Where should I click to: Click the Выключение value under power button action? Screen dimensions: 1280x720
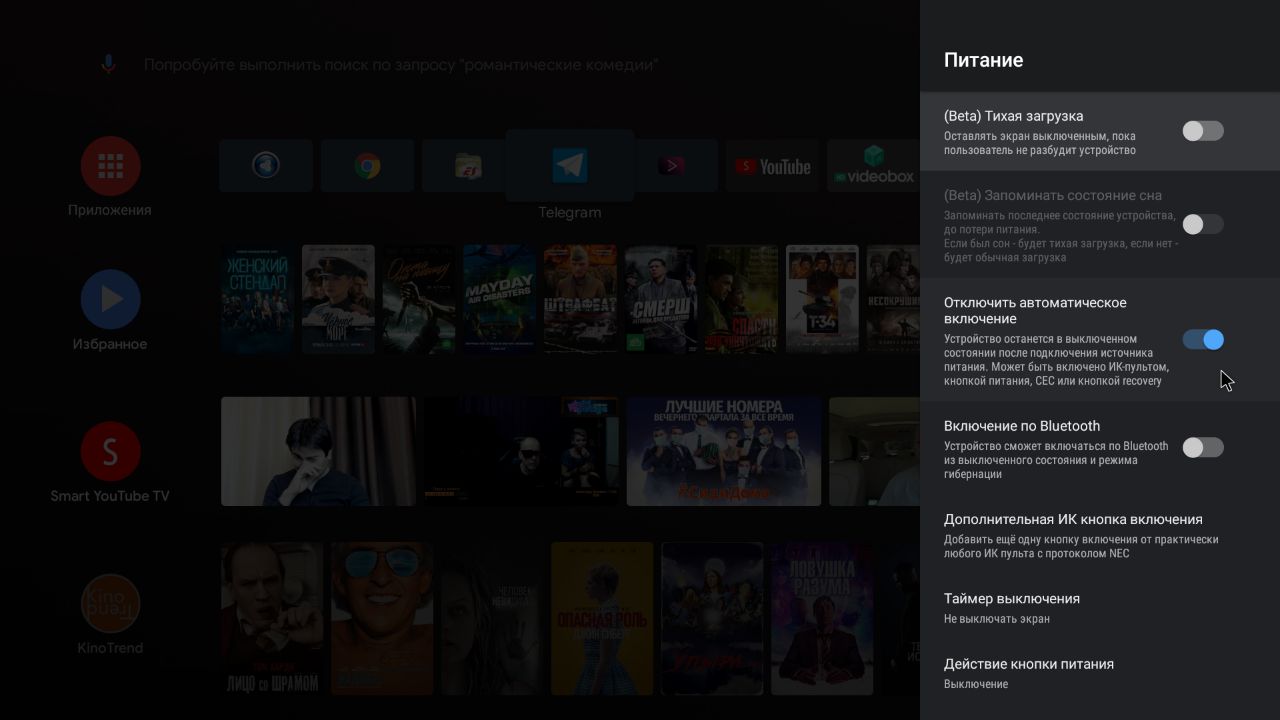(976, 684)
